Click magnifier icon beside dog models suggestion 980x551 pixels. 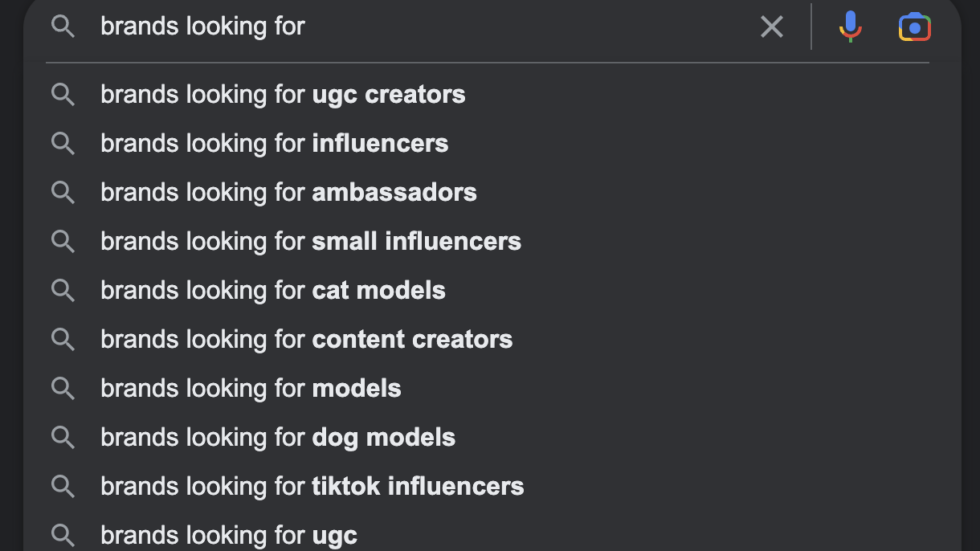(62, 437)
